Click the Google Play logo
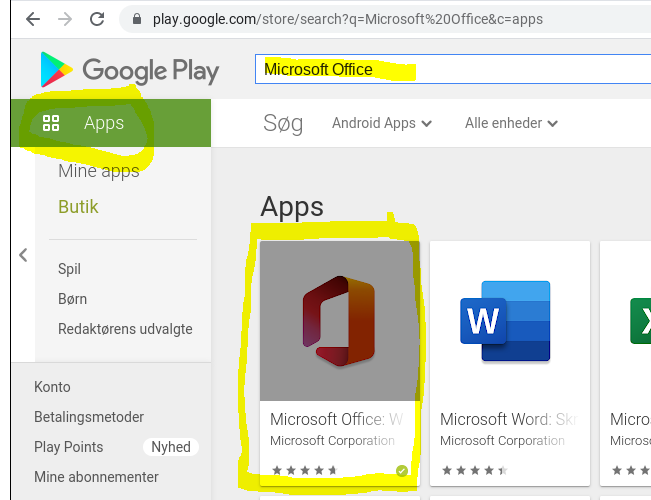Image resolution: width=651 pixels, height=500 pixels. click(x=130, y=70)
